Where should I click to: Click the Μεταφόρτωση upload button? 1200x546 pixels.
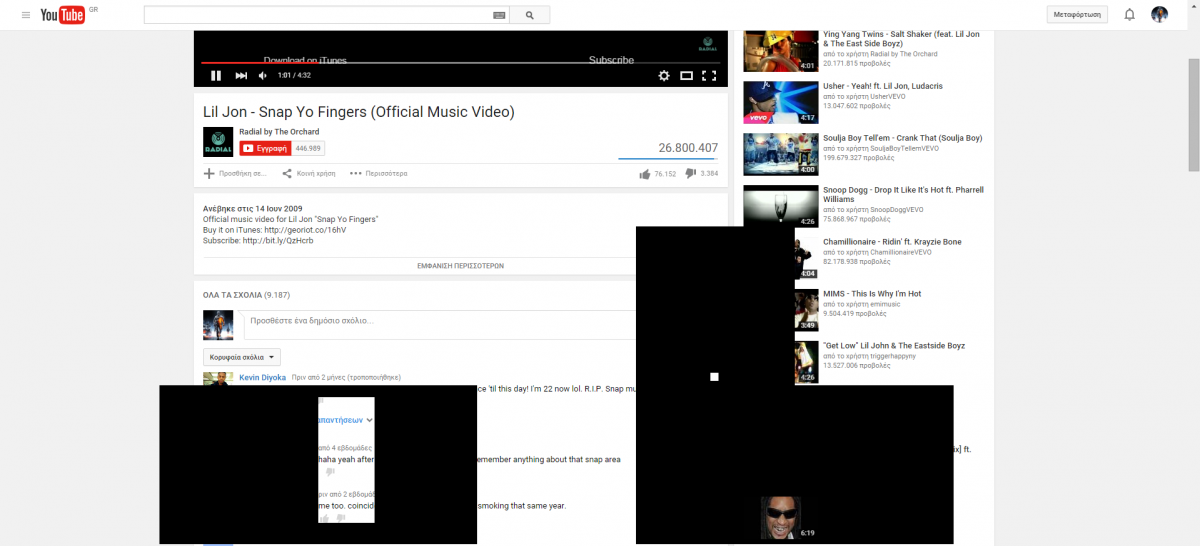(1078, 15)
